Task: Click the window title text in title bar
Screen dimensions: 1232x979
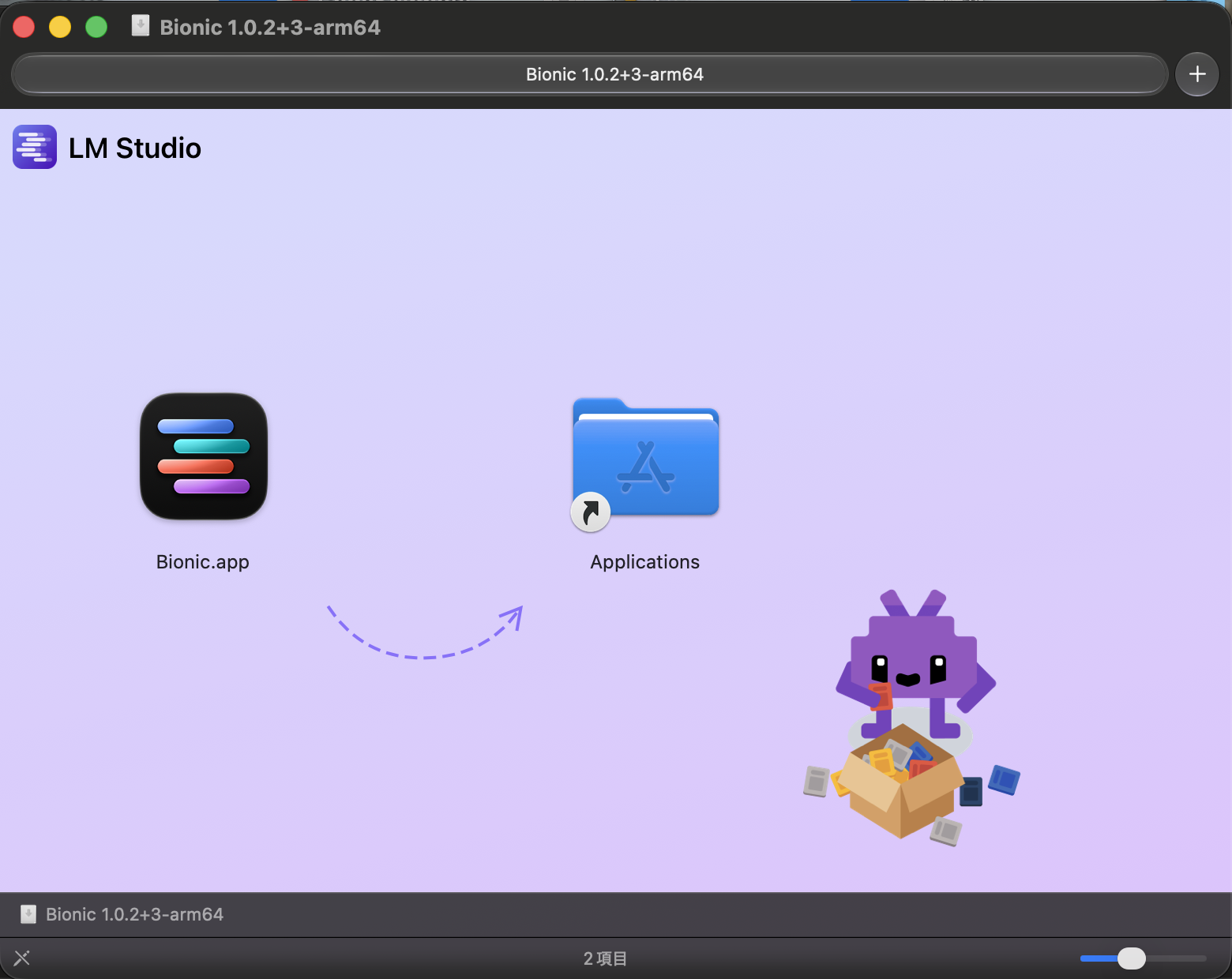Action: pos(270,28)
